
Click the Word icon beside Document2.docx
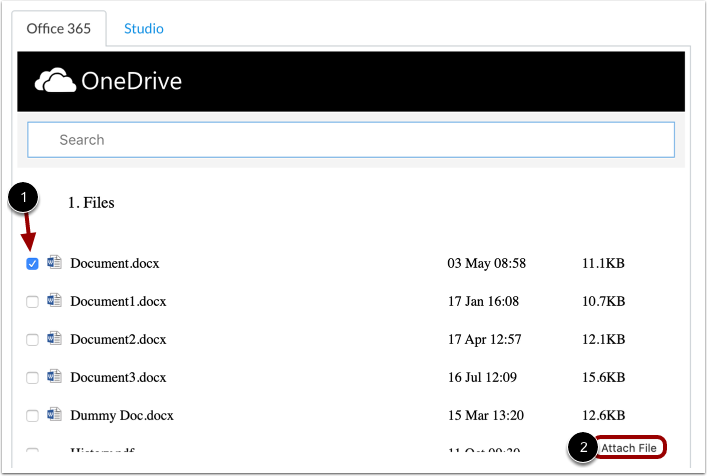coord(55,338)
